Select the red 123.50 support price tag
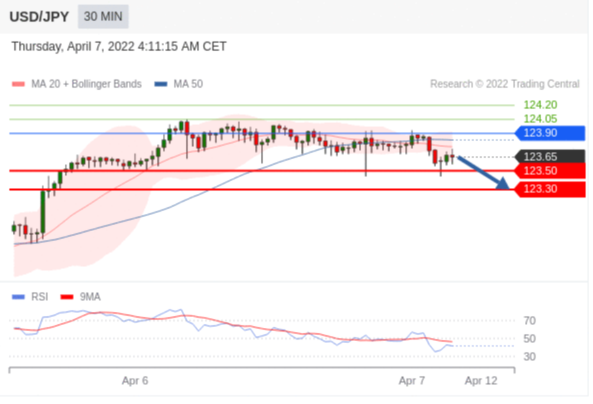This screenshot has height=404, width=593. 550,171
